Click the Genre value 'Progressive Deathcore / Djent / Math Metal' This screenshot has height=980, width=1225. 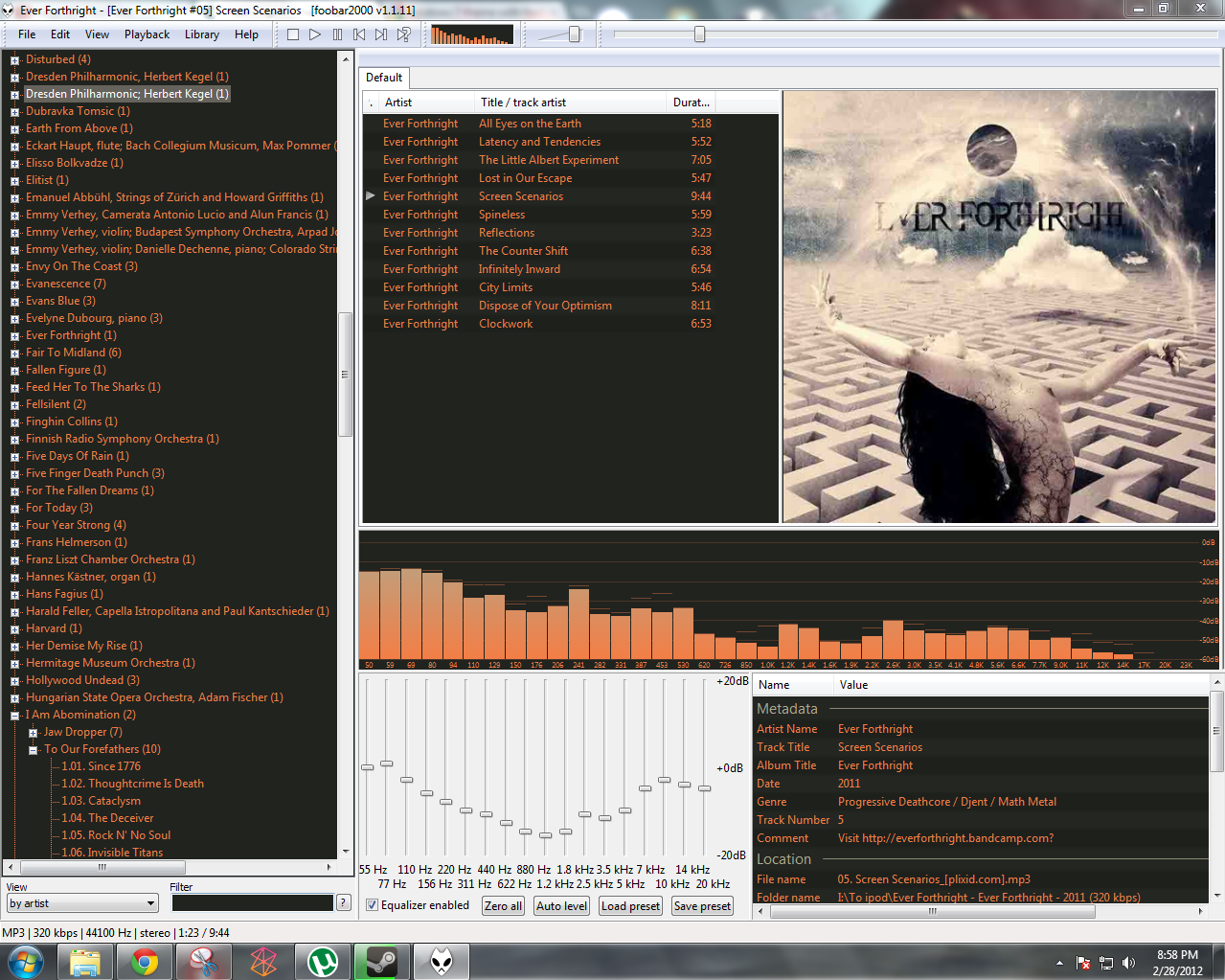coord(947,802)
